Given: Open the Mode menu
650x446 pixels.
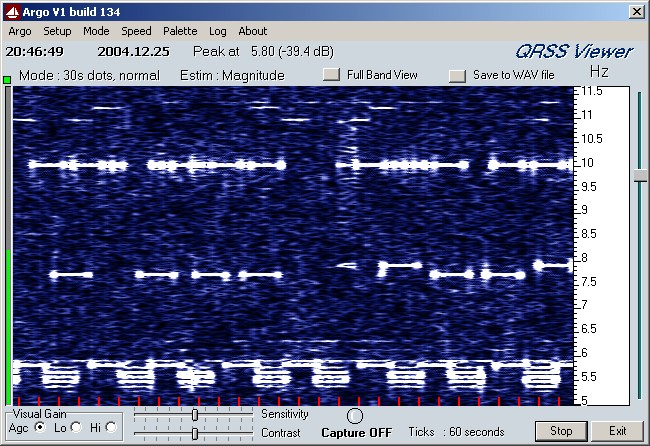Looking at the screenshot, I should [96, 31].
